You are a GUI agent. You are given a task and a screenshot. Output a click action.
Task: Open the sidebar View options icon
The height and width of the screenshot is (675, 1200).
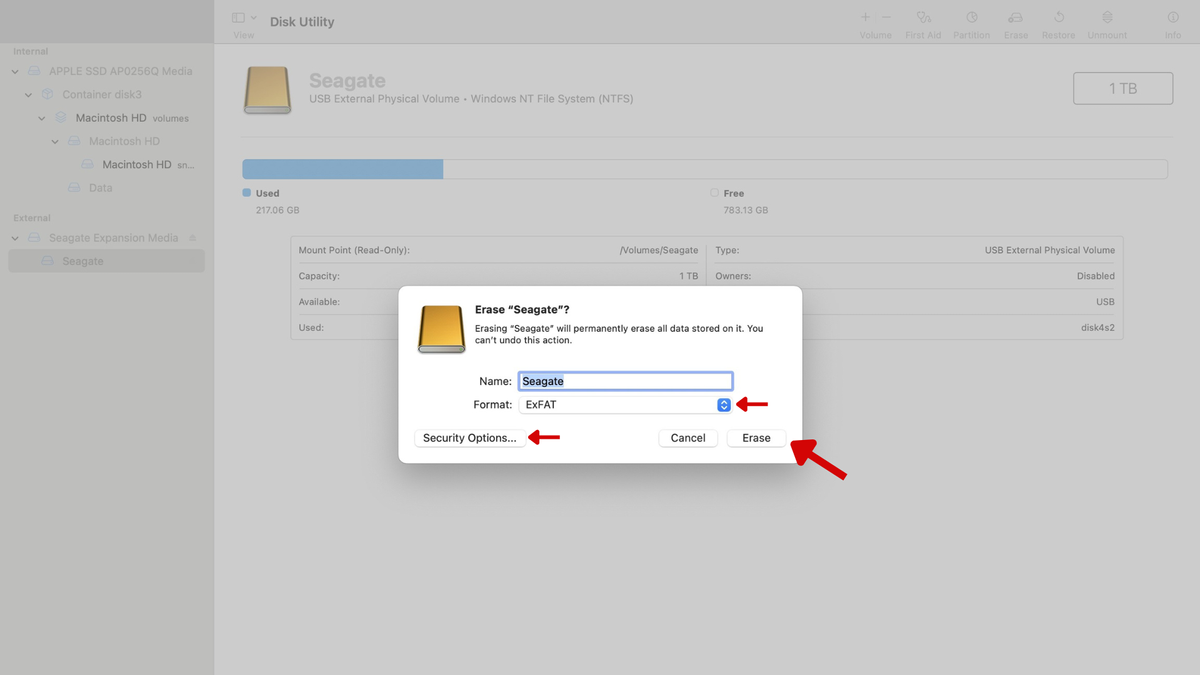[237, 16]
